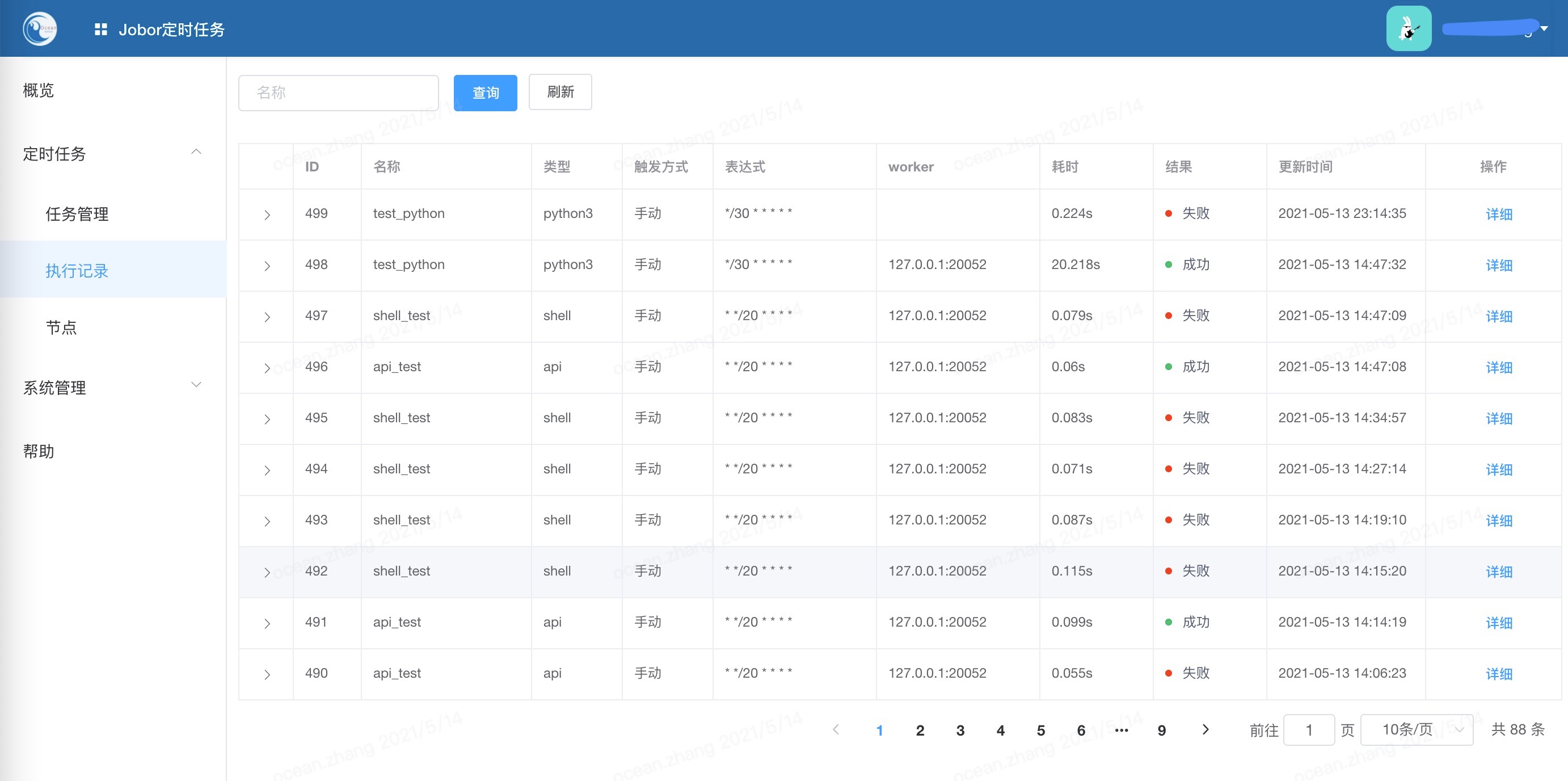1568x781 pixels.
Task: Expand row for record ID 499
Action: (267, 215)
